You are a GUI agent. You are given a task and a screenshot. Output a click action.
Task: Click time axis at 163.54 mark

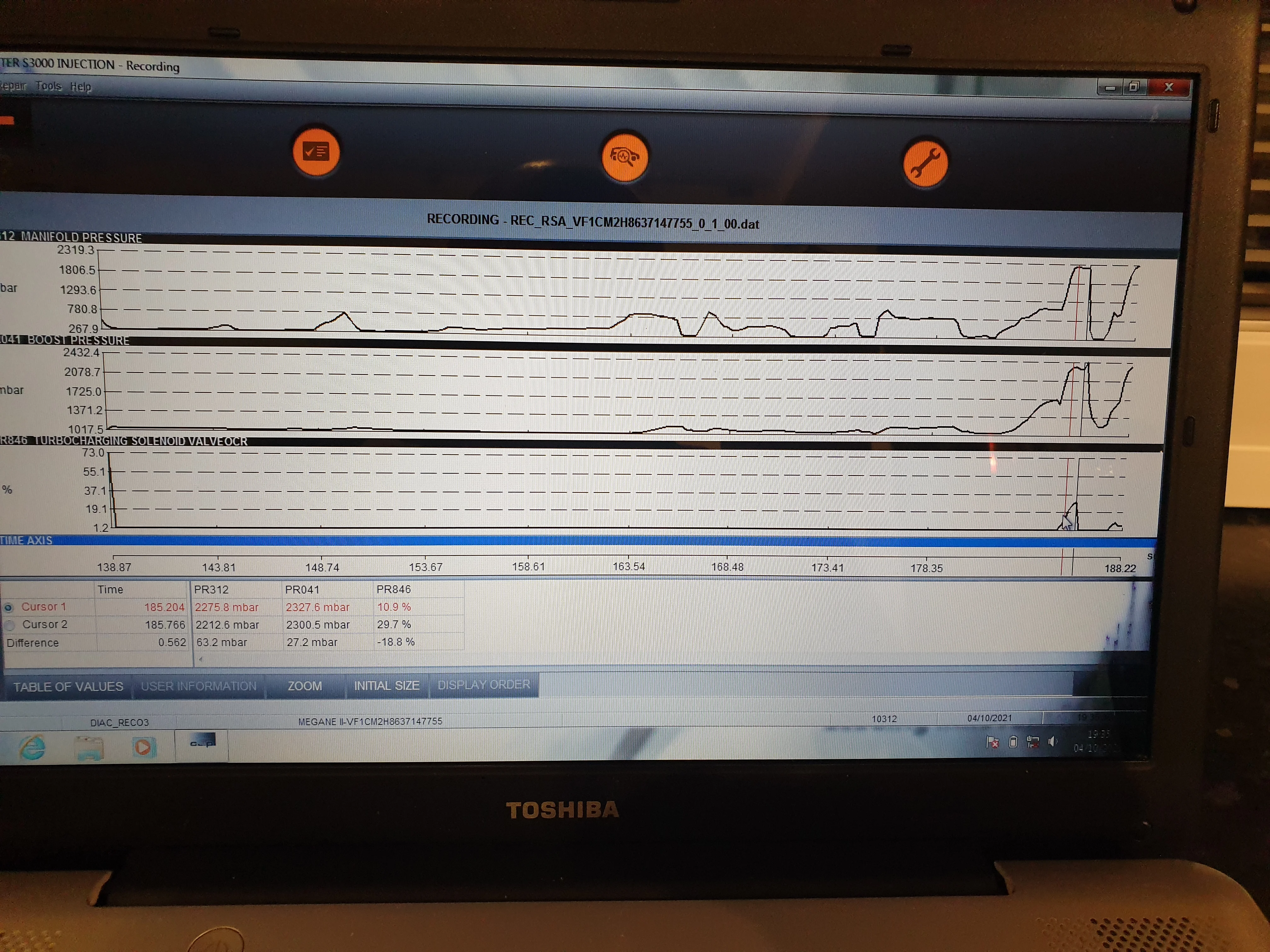tap(629, 566)
